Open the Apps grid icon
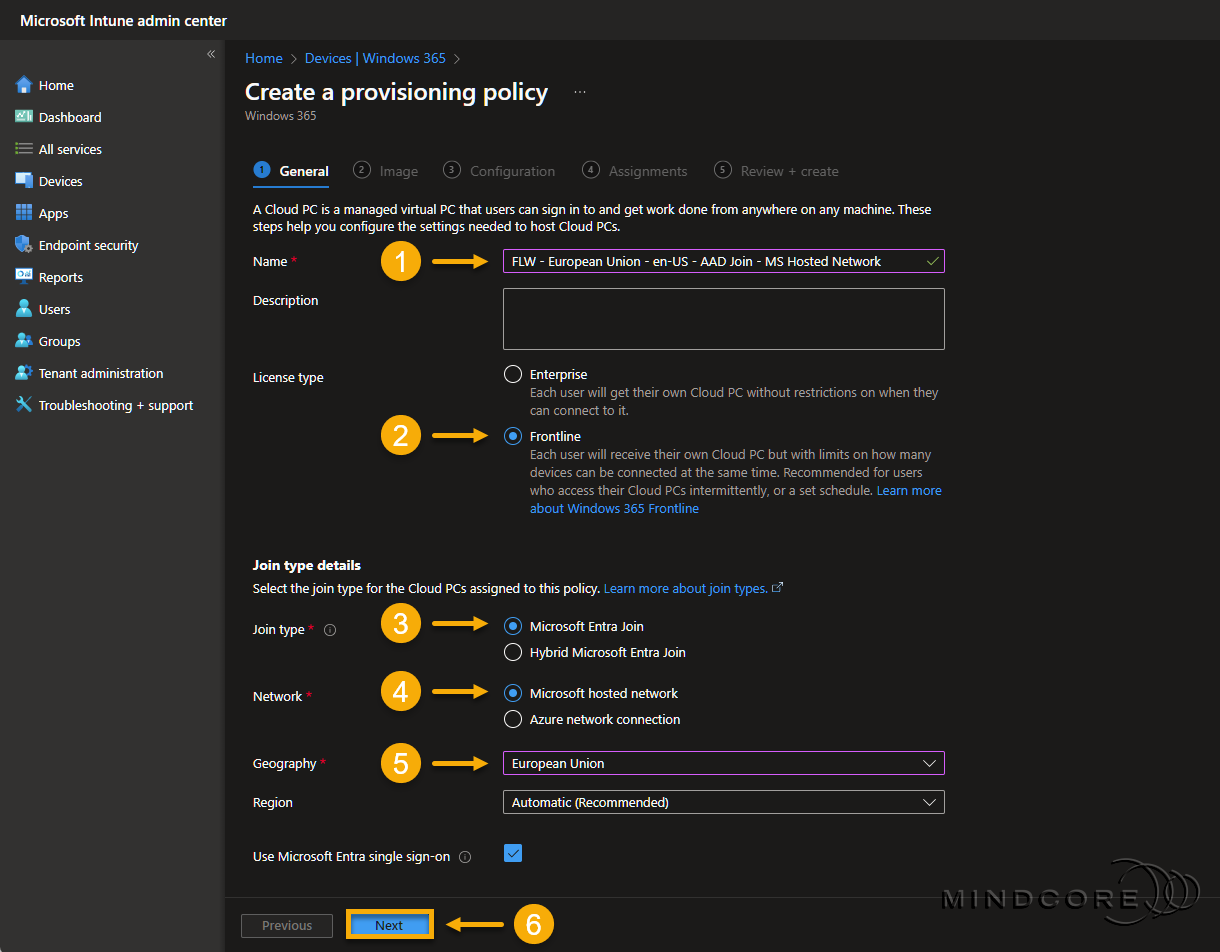 coord(24,213)
